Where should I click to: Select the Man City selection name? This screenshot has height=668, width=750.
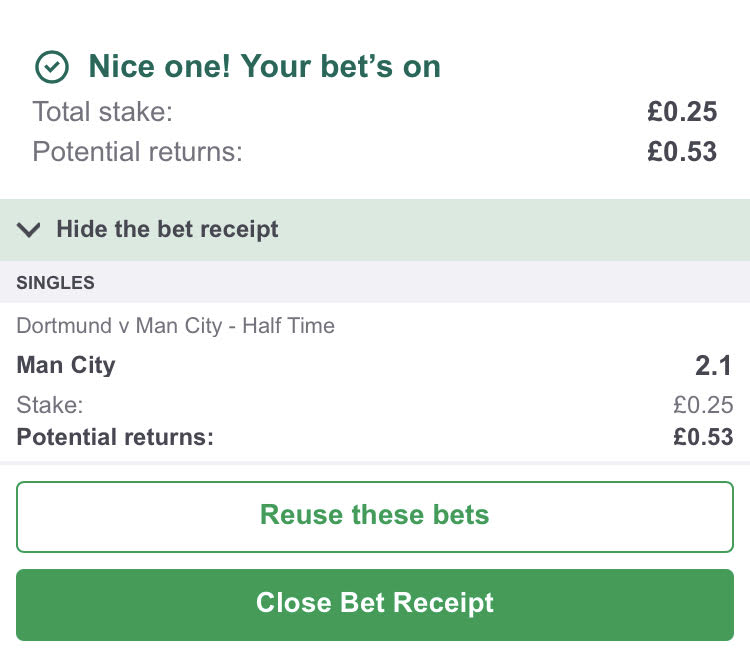point(66,365)
